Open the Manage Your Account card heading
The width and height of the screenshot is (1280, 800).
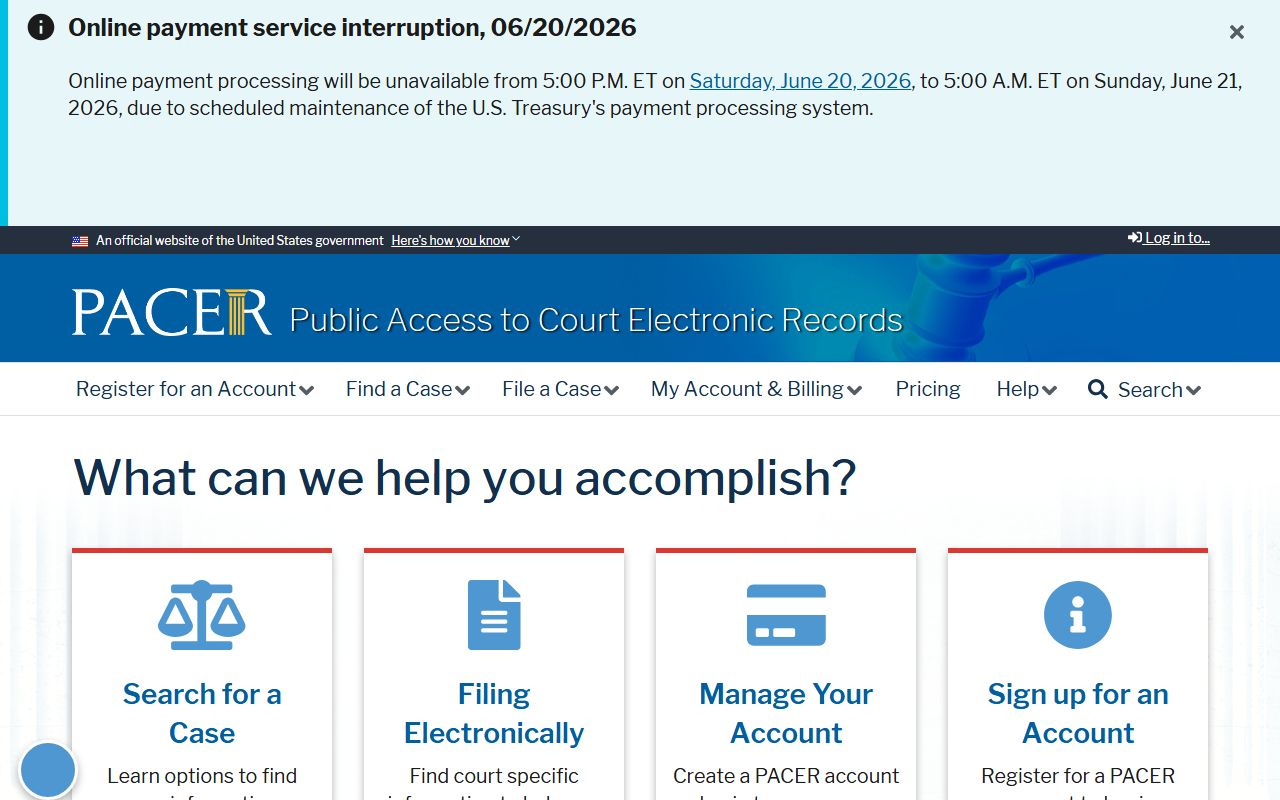click(x=786, y=713)
